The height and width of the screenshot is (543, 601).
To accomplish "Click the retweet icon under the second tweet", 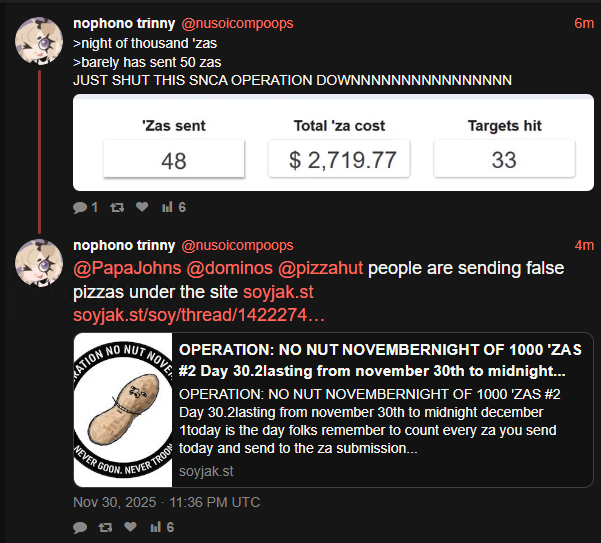I will click(106, 527).
